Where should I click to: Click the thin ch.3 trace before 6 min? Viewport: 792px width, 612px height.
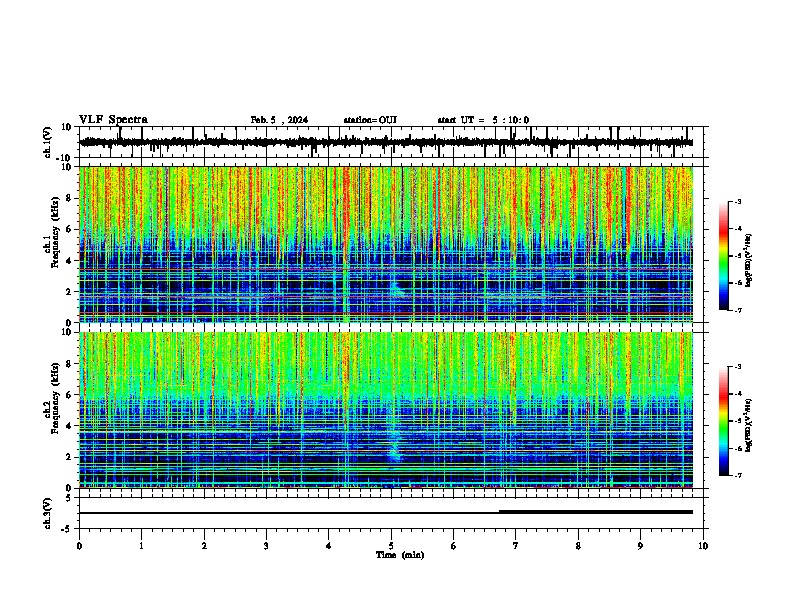point(289,513)
